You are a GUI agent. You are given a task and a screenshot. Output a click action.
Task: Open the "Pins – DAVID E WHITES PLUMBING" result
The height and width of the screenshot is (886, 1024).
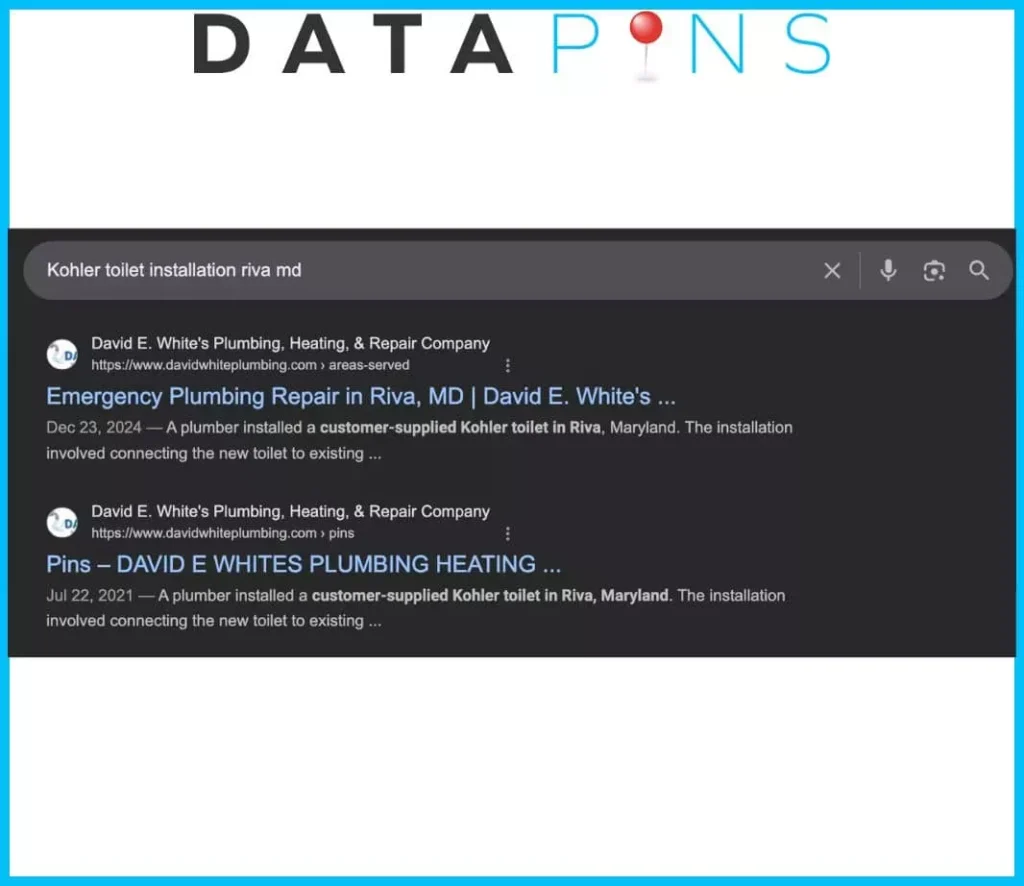[x=303, y=565]
